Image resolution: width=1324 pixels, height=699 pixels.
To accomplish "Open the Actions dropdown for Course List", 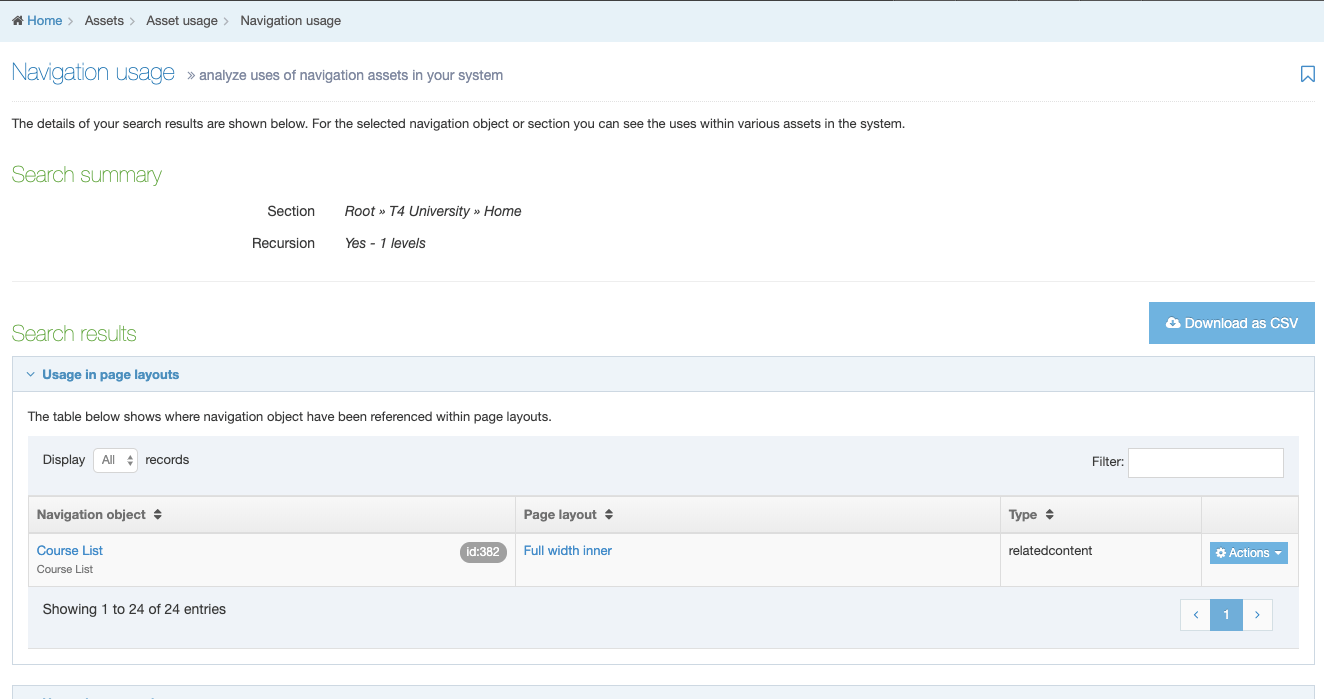I will [x=1248, y=553].
